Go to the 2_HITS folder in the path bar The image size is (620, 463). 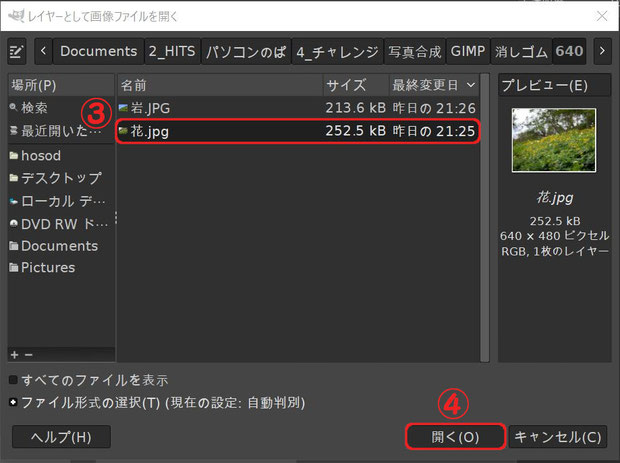(172, 51)
